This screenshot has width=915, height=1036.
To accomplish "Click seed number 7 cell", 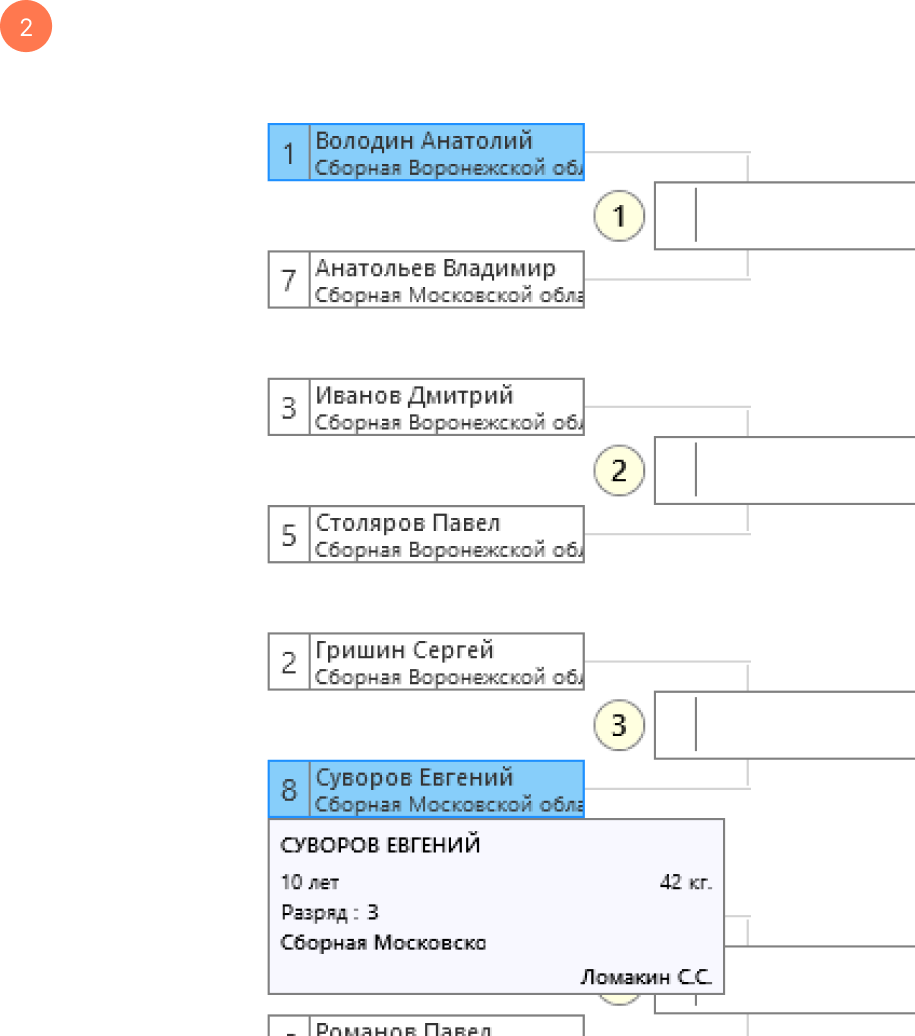I will 289,280.
